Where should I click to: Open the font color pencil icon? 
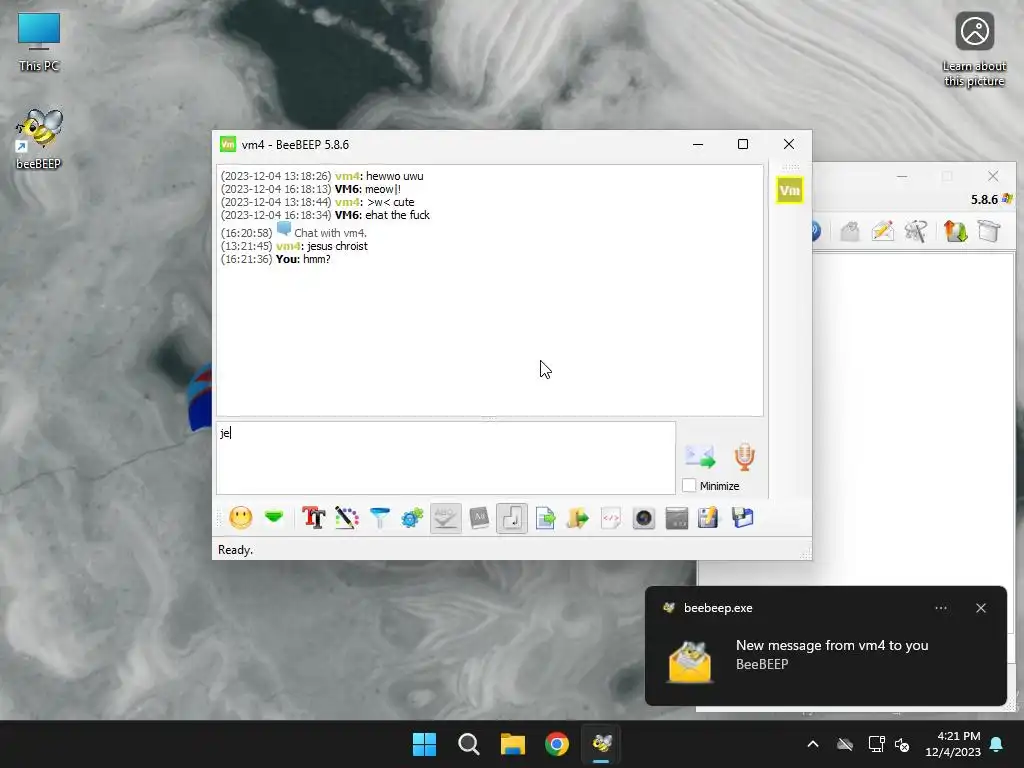(x=346, y=518)
